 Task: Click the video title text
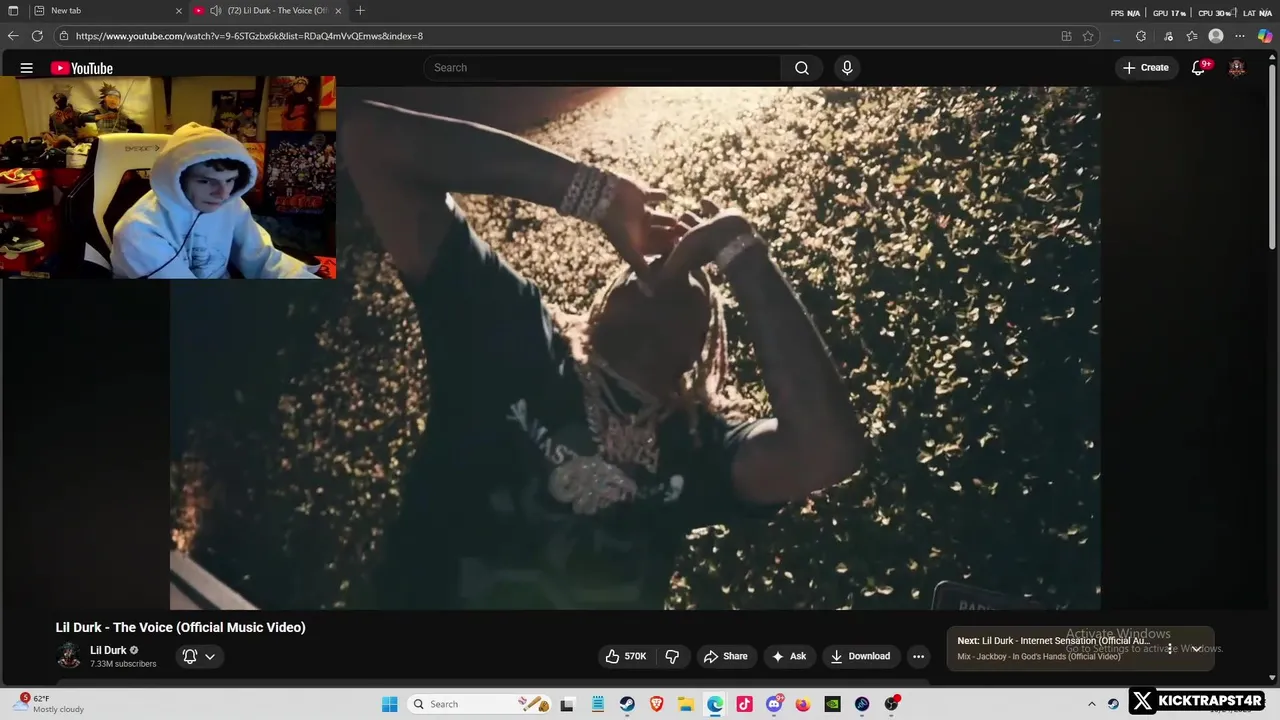pyautogui.click(x=180, y=627)
